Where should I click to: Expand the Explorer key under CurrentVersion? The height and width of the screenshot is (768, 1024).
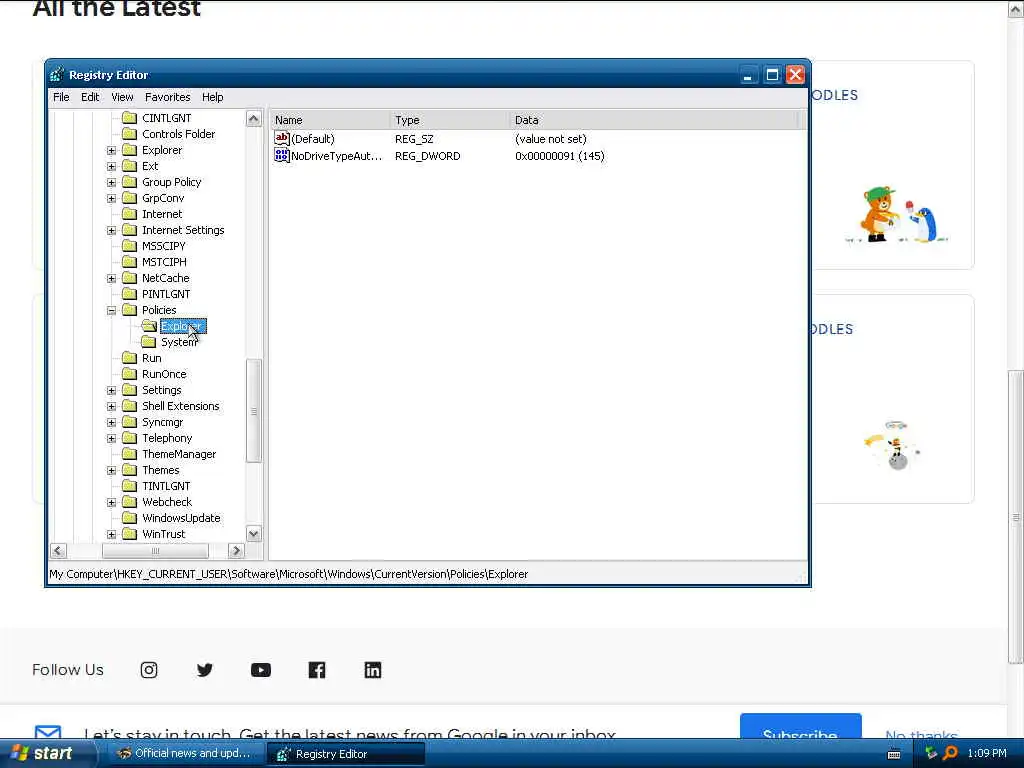pyautogui.click(x=112, y=150)
